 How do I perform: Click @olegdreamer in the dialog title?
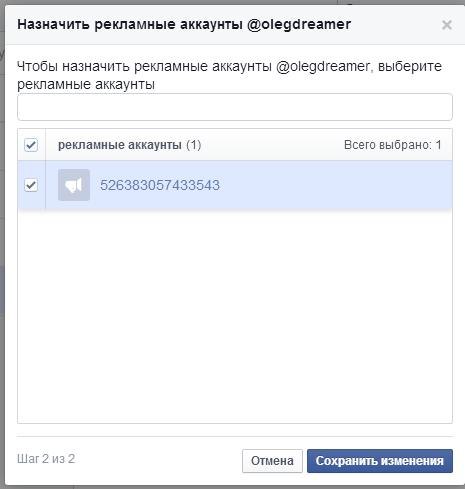tap(299, 24)
